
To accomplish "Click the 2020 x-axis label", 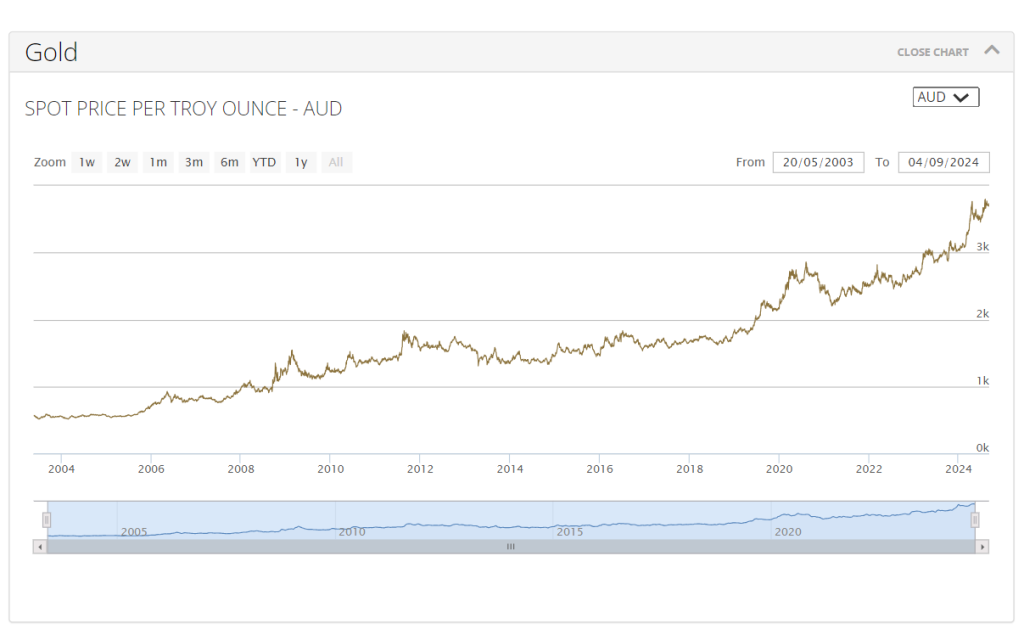I will click(779, 469).
